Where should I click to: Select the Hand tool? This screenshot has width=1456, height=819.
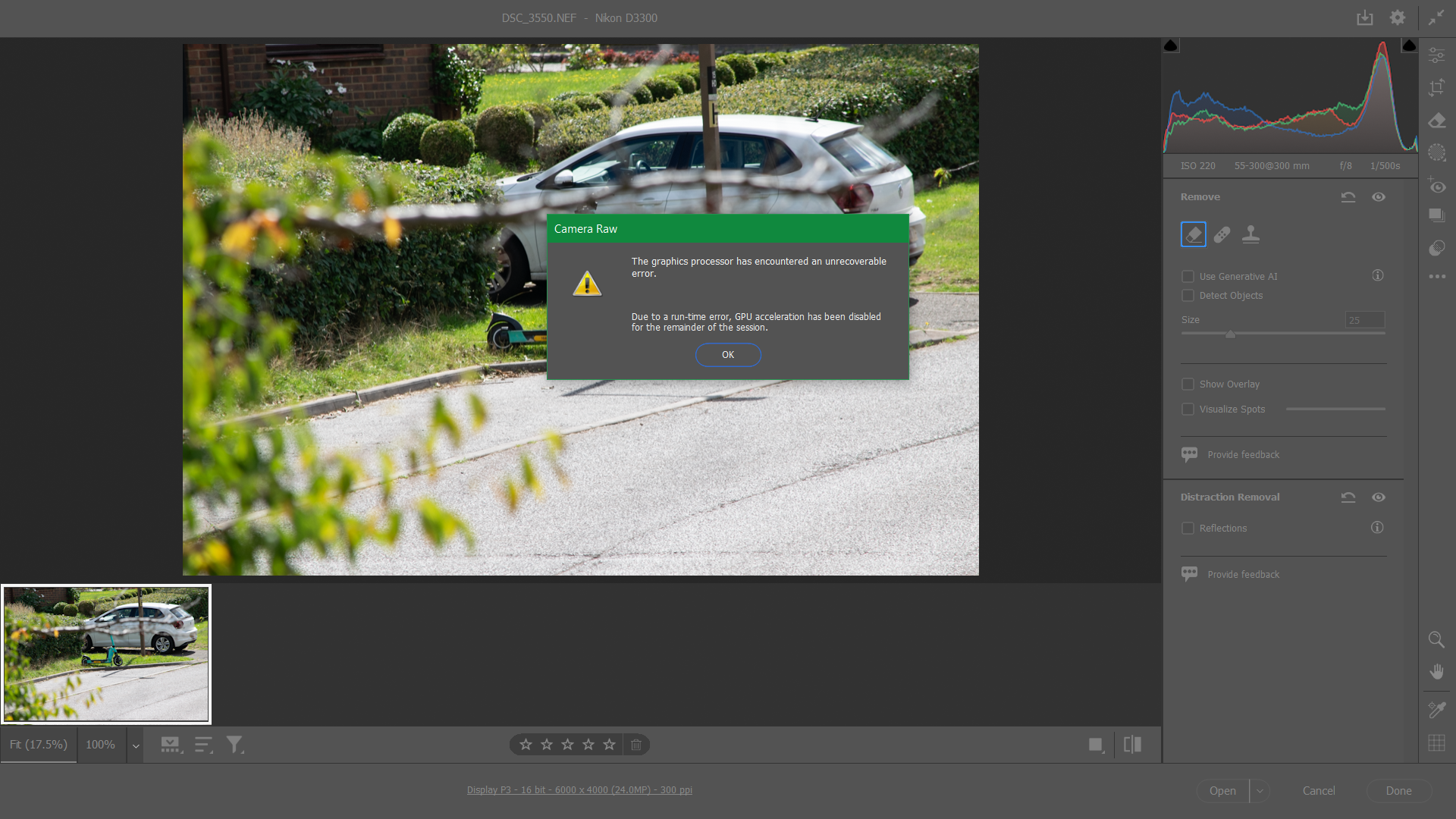coord(1437,670)
